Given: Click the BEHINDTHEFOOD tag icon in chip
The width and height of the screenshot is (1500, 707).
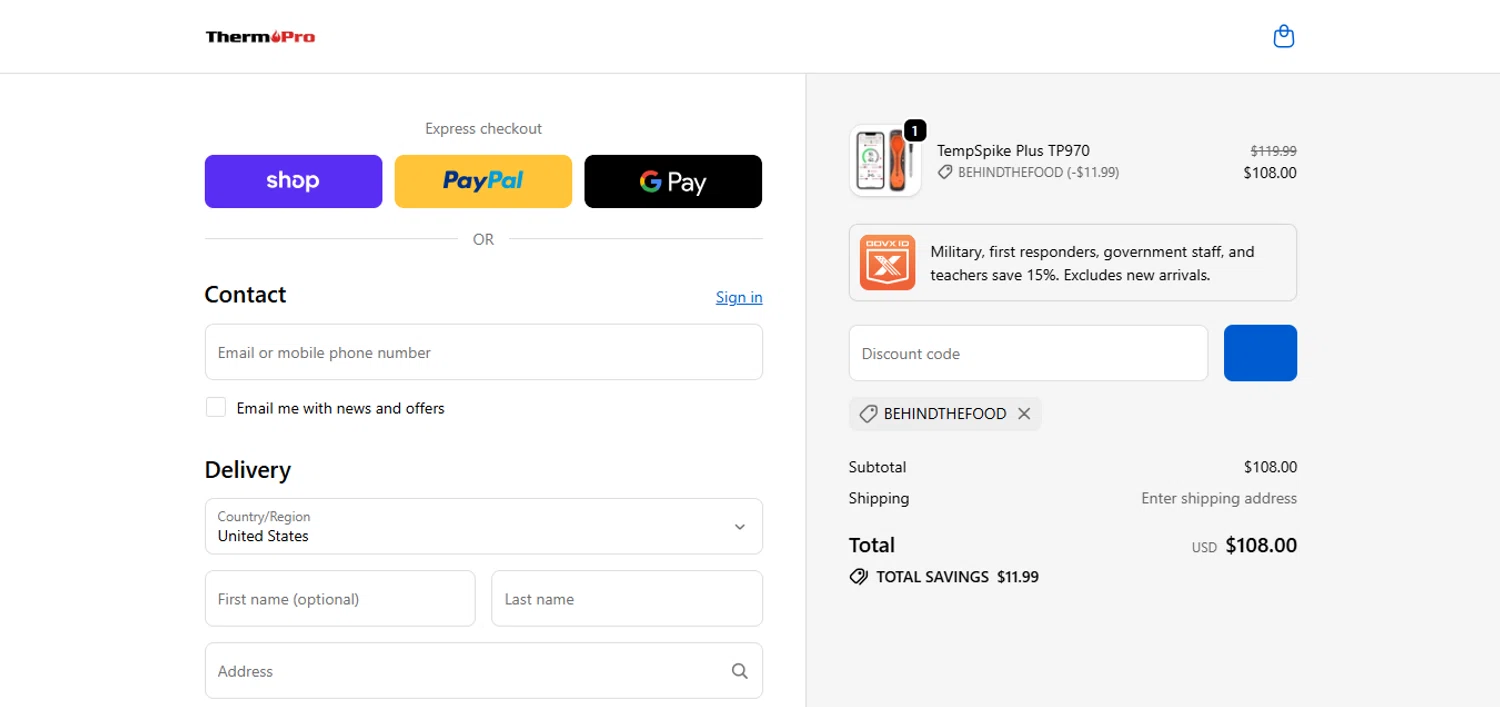Looking at the screenshot, I should pos(868,414).
